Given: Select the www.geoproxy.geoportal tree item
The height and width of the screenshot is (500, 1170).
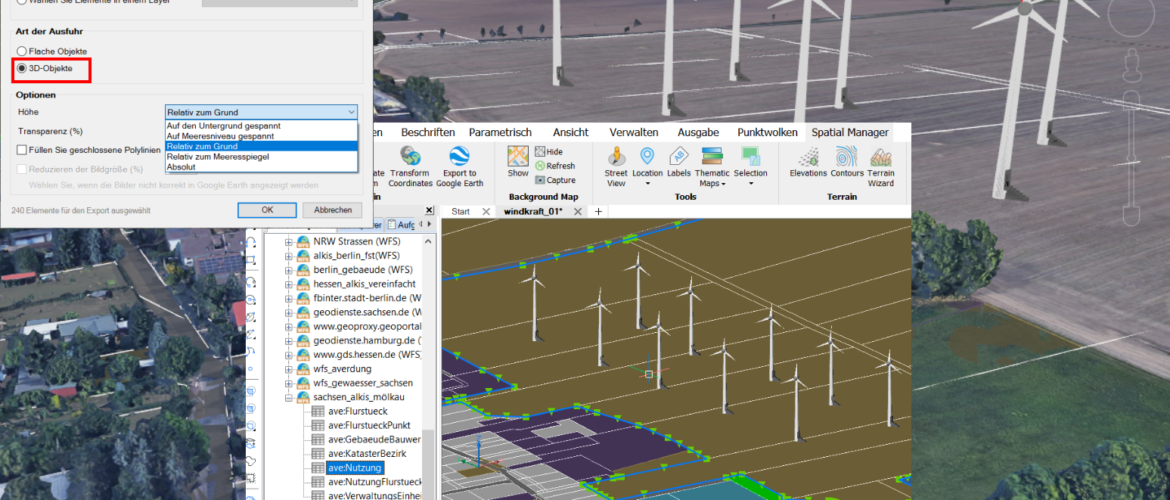Looking at the screenshot, I should (367, 326).
